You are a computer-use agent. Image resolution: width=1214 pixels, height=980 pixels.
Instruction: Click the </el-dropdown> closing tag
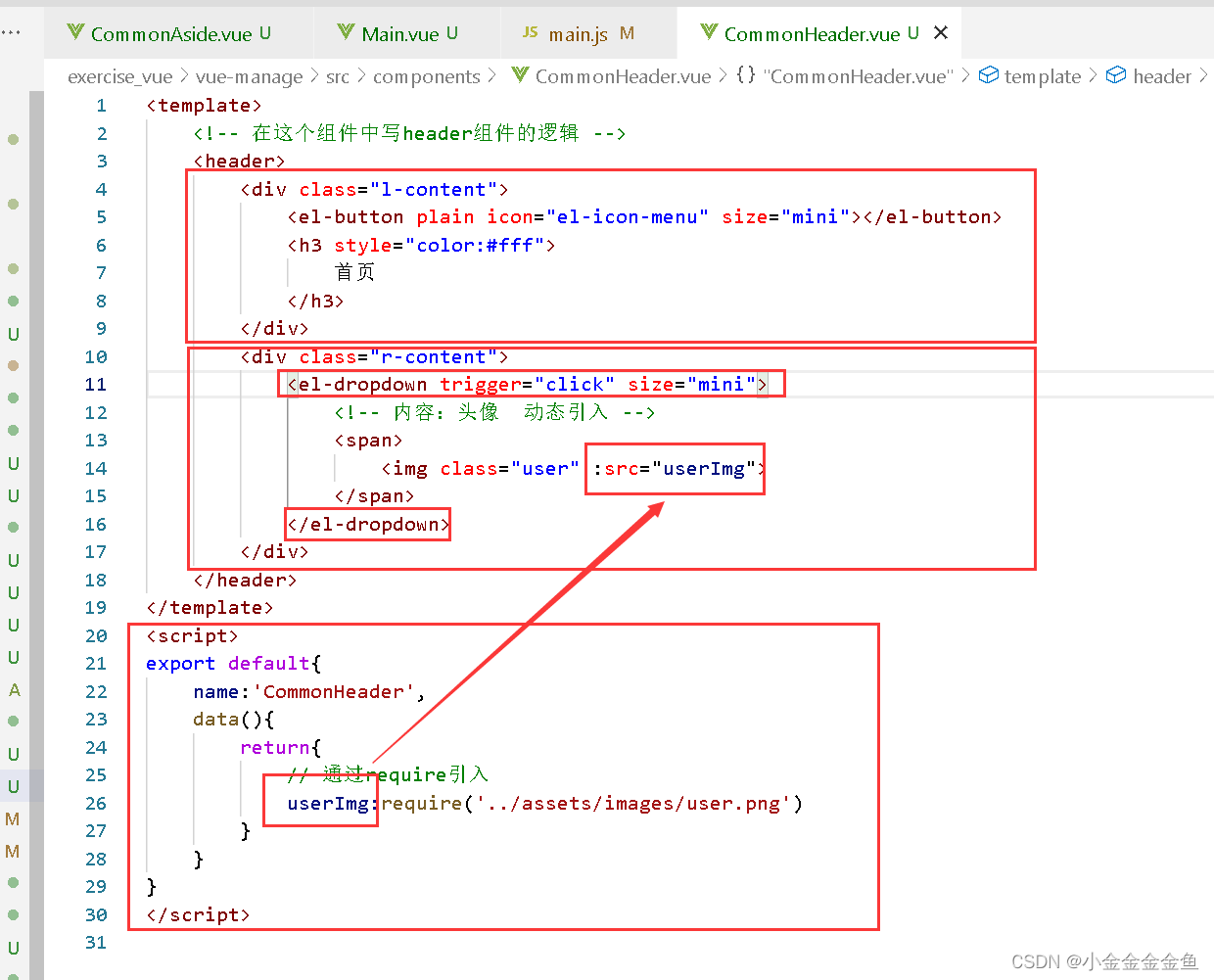click(368, 525)
